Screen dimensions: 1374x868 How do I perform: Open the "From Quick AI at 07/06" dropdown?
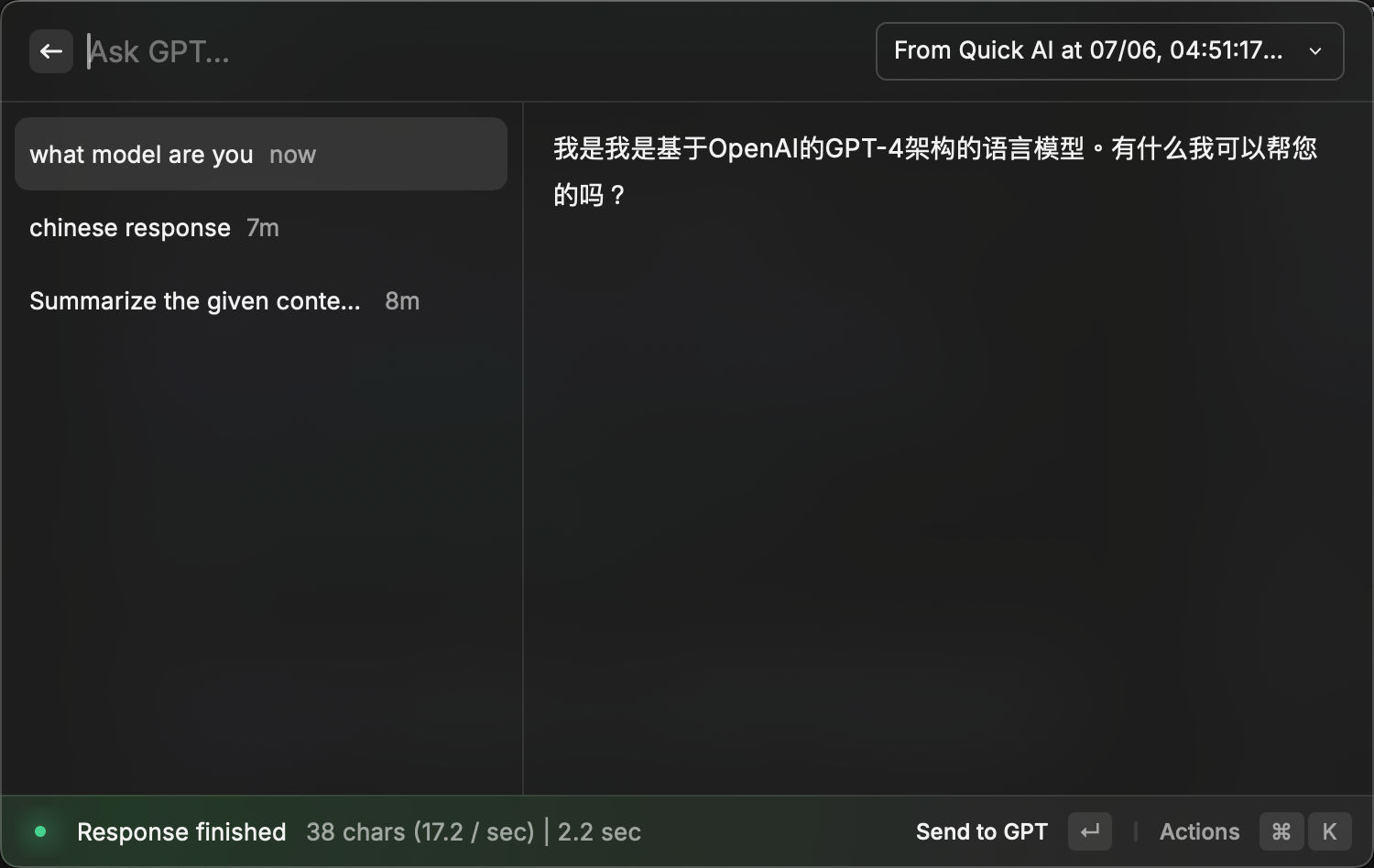pos(1108,51)
